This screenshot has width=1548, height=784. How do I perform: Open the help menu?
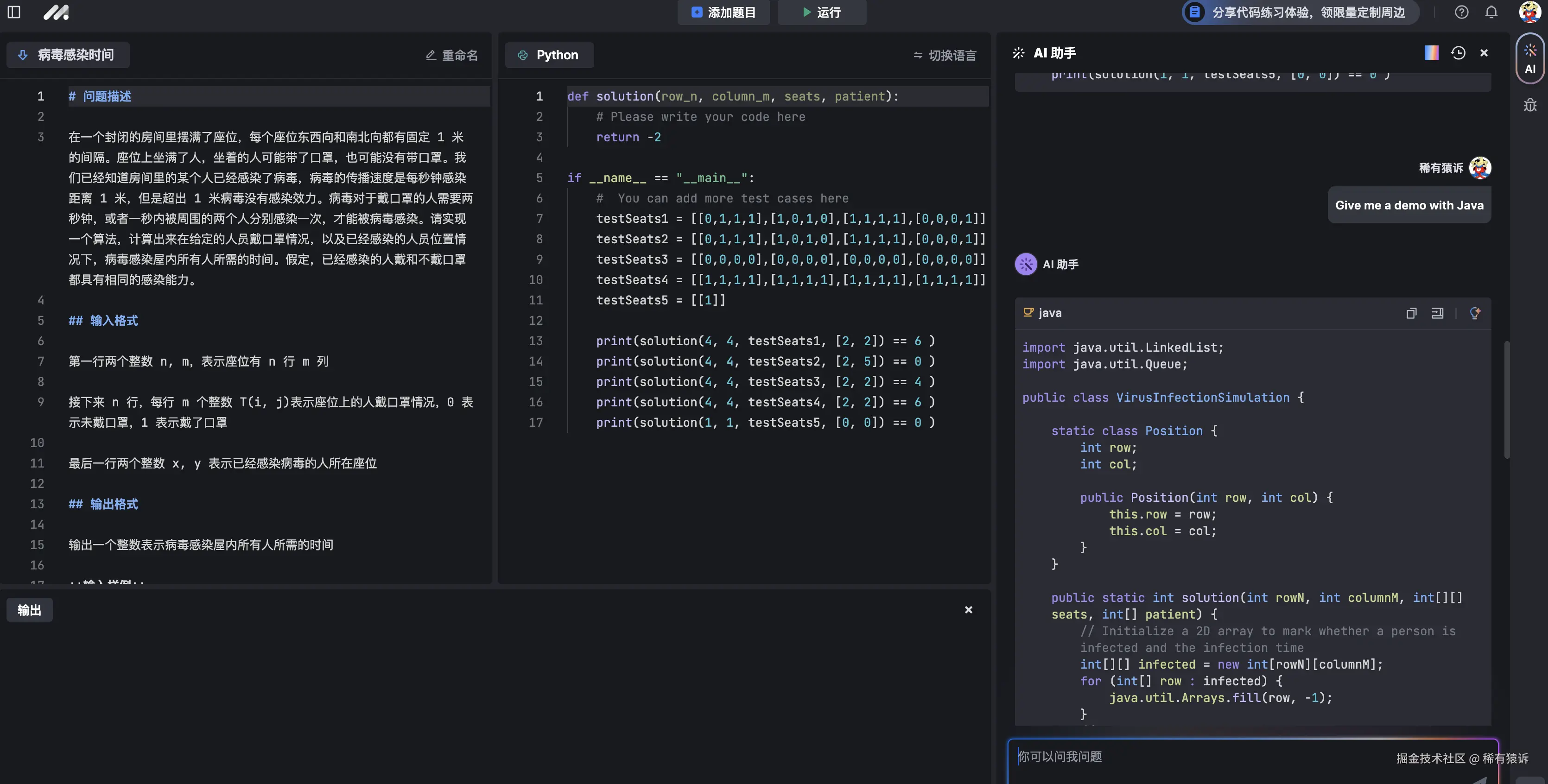1461,12
